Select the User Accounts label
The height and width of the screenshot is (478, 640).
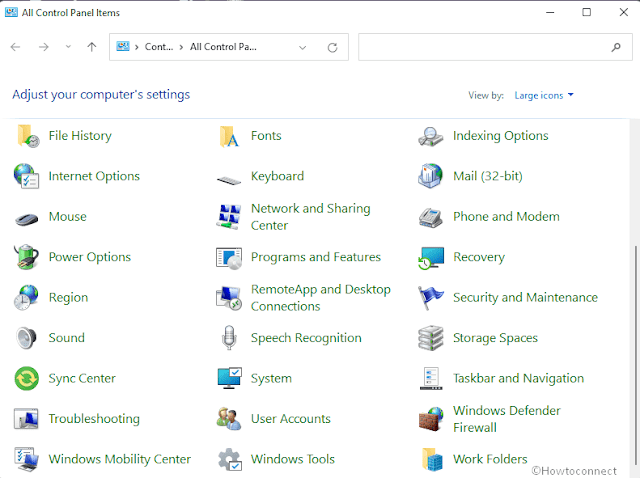click(x=291, y=418)
